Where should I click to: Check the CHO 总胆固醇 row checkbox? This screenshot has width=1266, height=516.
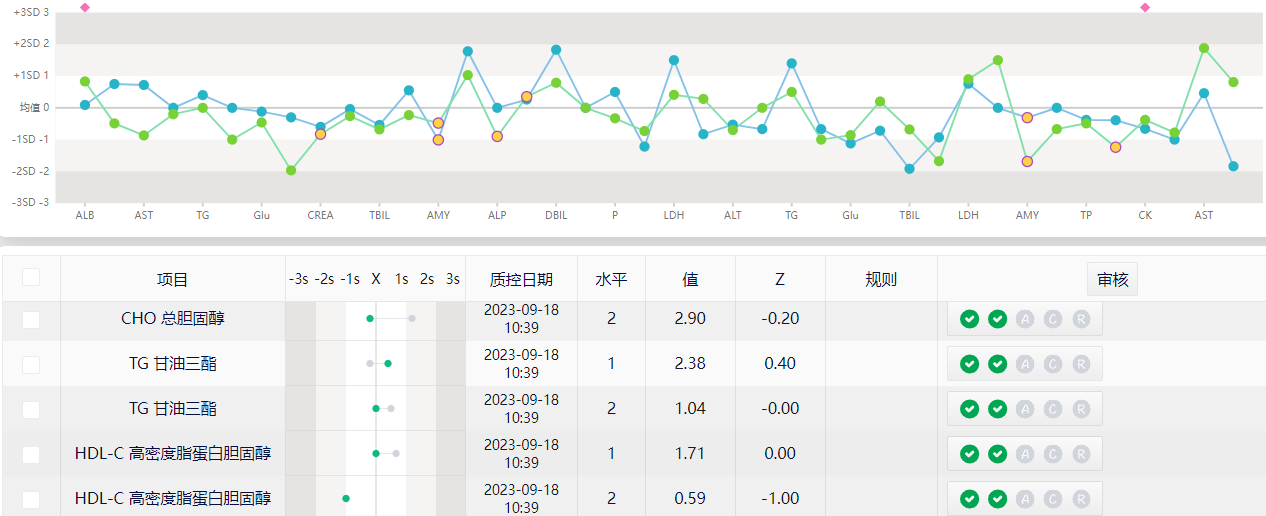(x=31, y=319)
